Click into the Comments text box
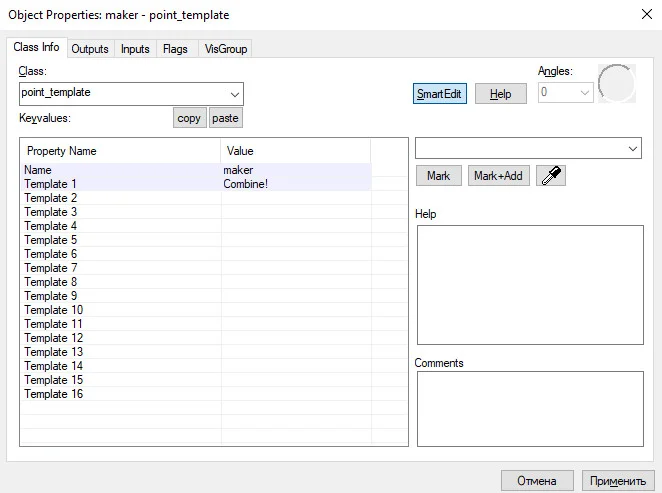The image size is (662, 493). (x=530, y=409)
